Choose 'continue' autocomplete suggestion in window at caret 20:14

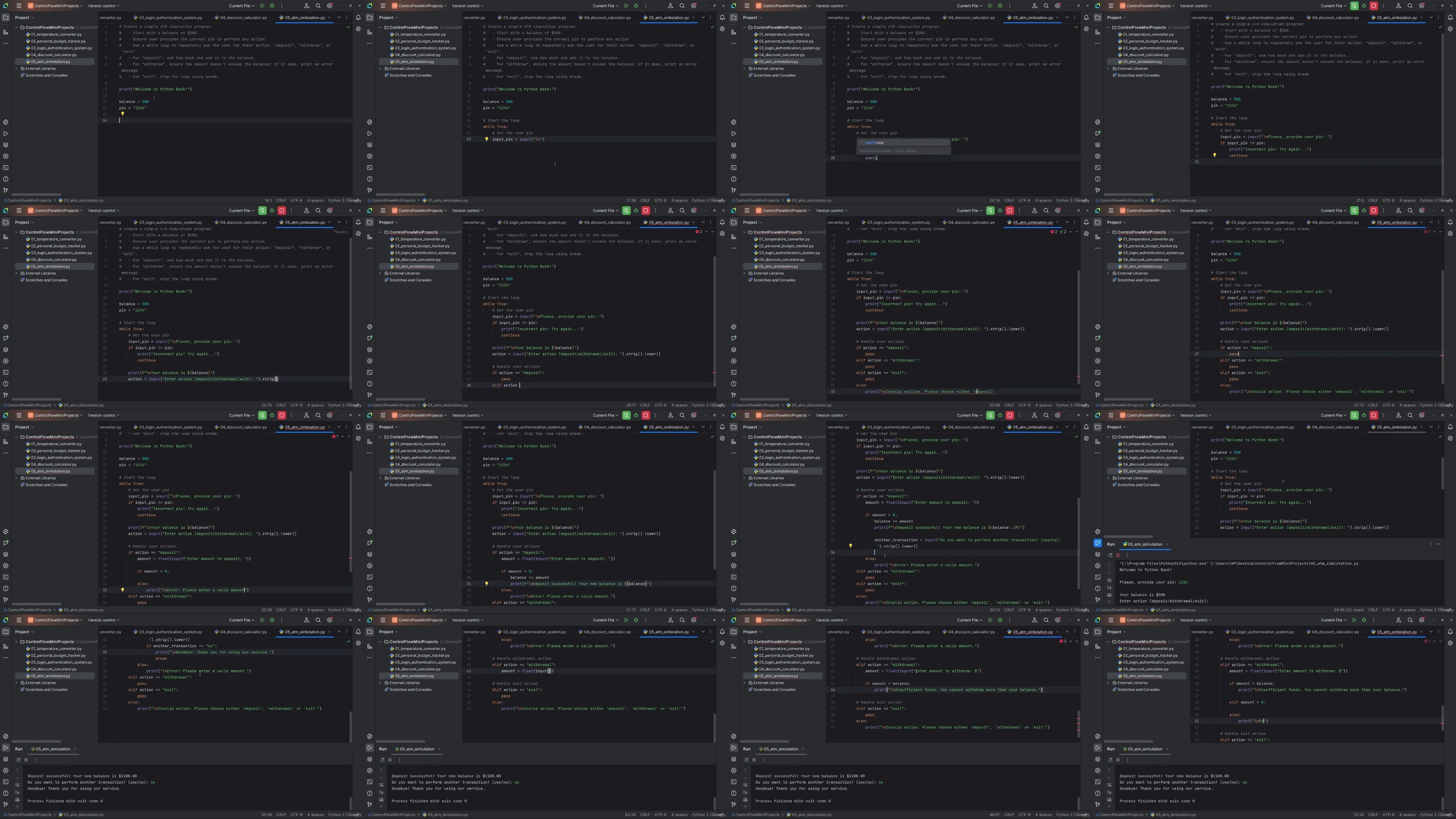(903, 142)
